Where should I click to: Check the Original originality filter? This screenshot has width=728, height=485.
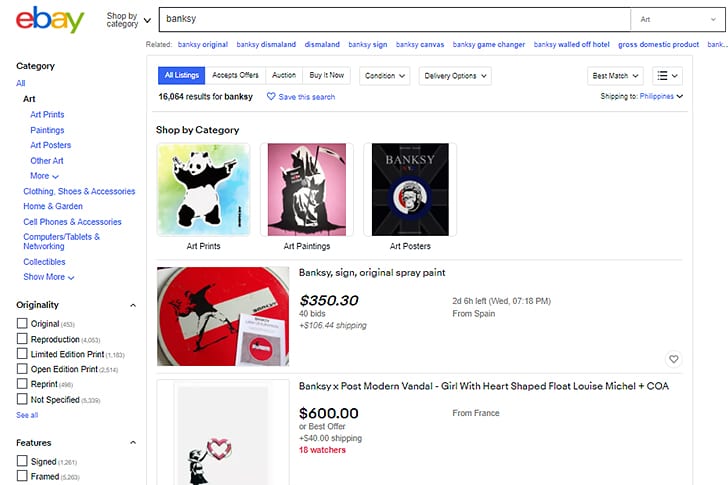tap(22, 324)
